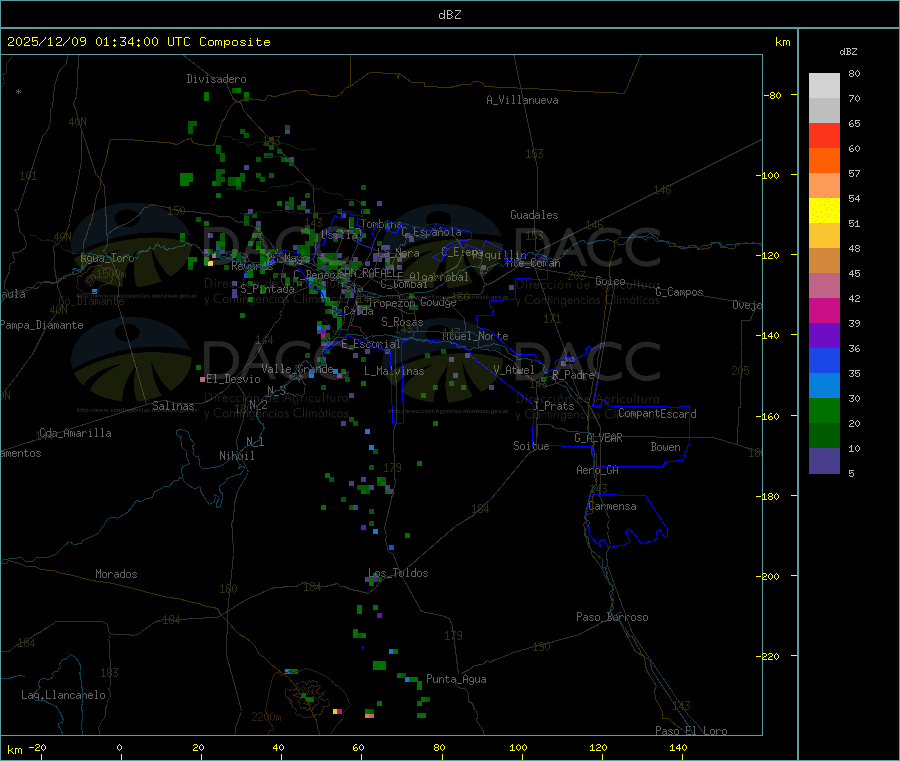Click the Pampa_Diamante label

point(41,325)
